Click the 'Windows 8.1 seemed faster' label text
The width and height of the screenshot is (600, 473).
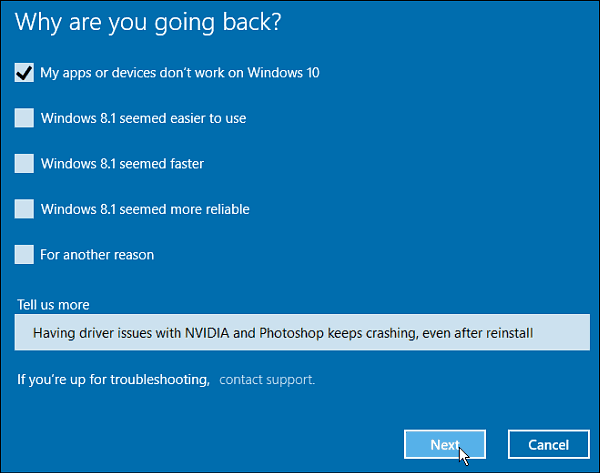122,164
